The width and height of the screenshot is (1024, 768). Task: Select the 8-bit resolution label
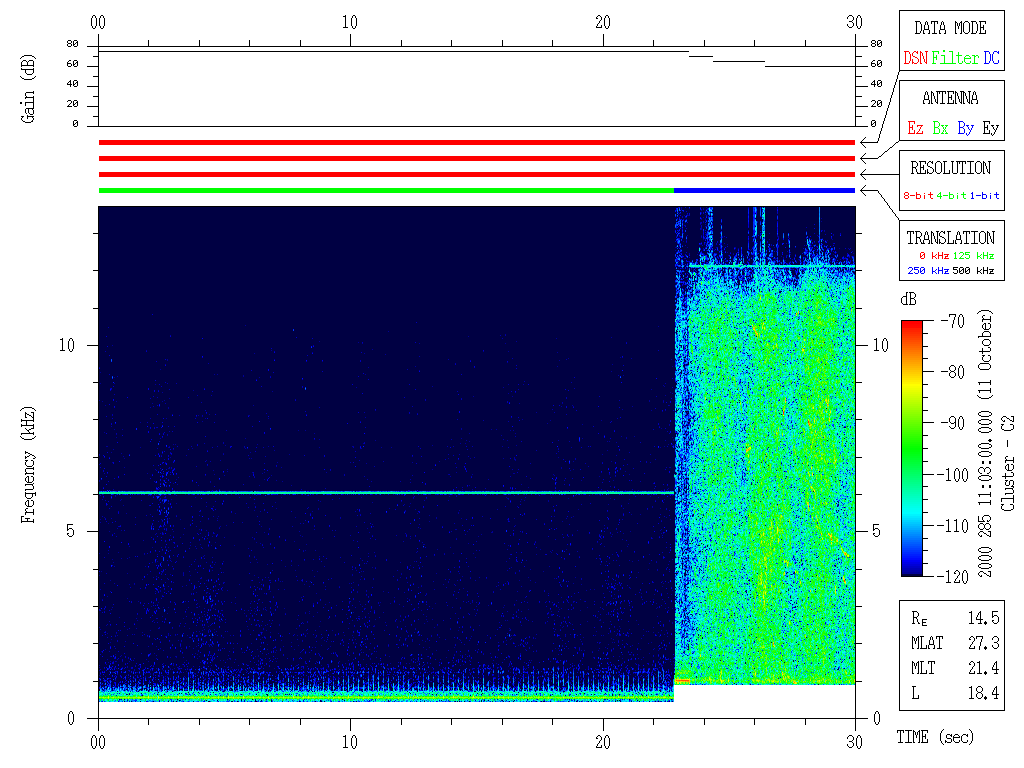click(918, 196)
